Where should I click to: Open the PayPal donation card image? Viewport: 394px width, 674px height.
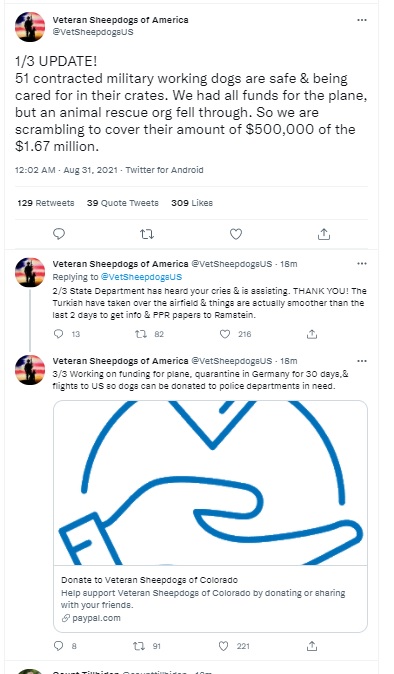[210, 483]
